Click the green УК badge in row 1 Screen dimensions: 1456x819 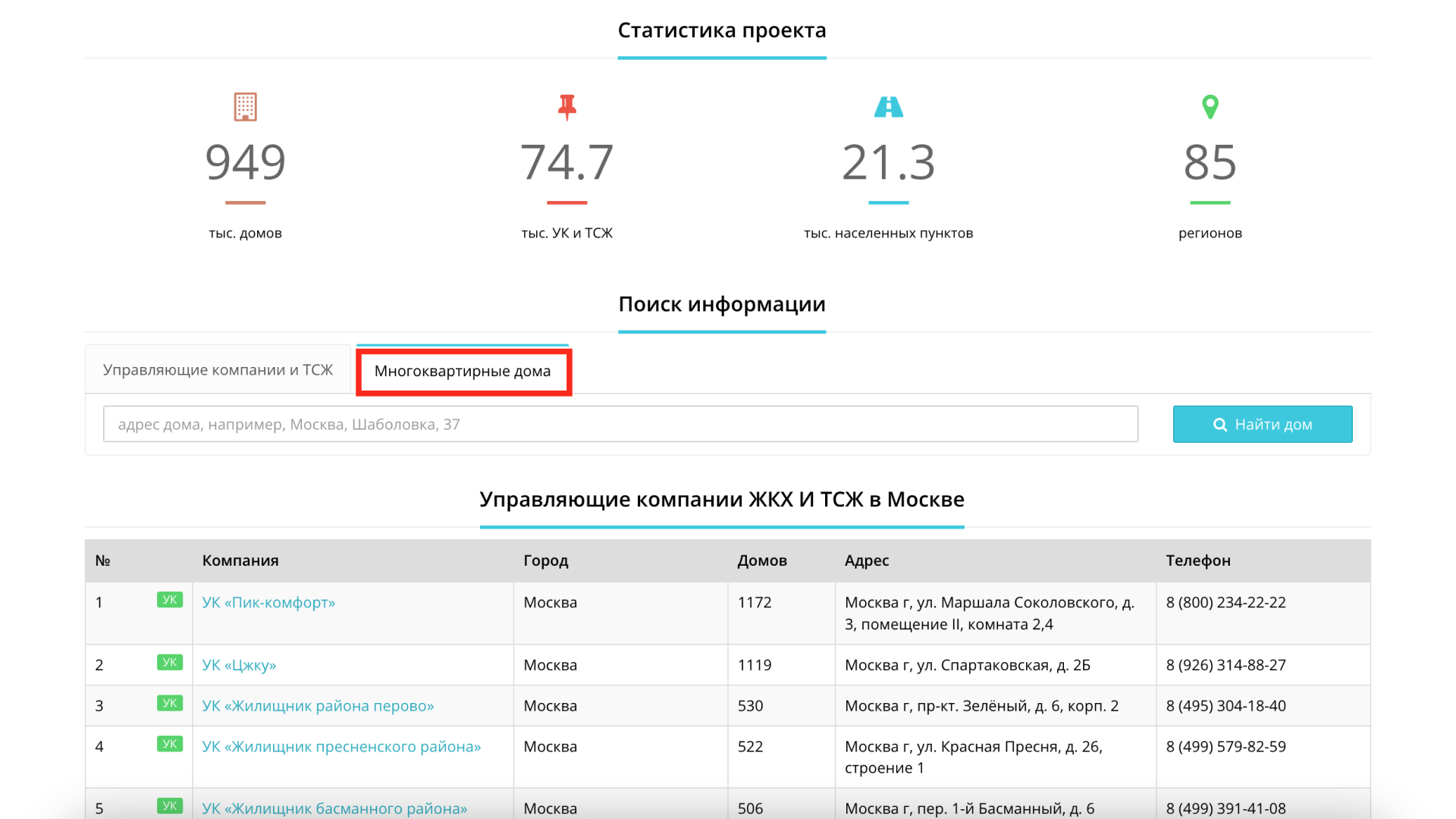coord(170,600)
